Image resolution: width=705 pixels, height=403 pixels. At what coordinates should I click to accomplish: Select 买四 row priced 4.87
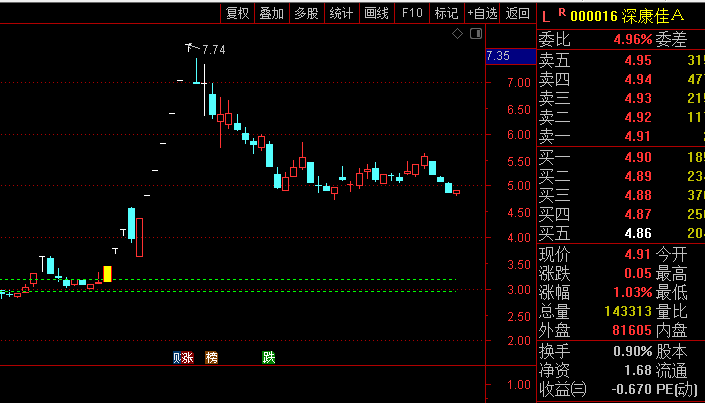(621, 214)
